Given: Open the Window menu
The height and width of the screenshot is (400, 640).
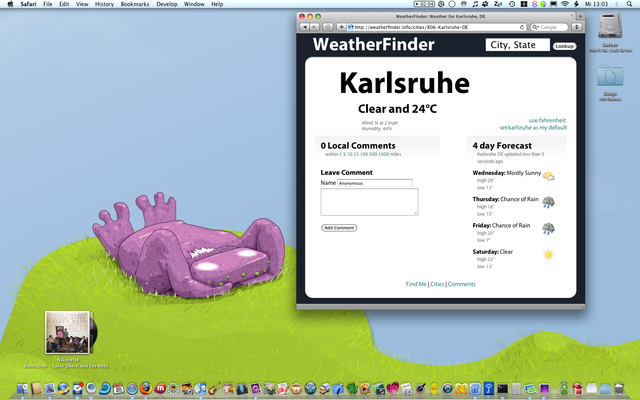Looking at the screenshot, I should pos(194,4).
